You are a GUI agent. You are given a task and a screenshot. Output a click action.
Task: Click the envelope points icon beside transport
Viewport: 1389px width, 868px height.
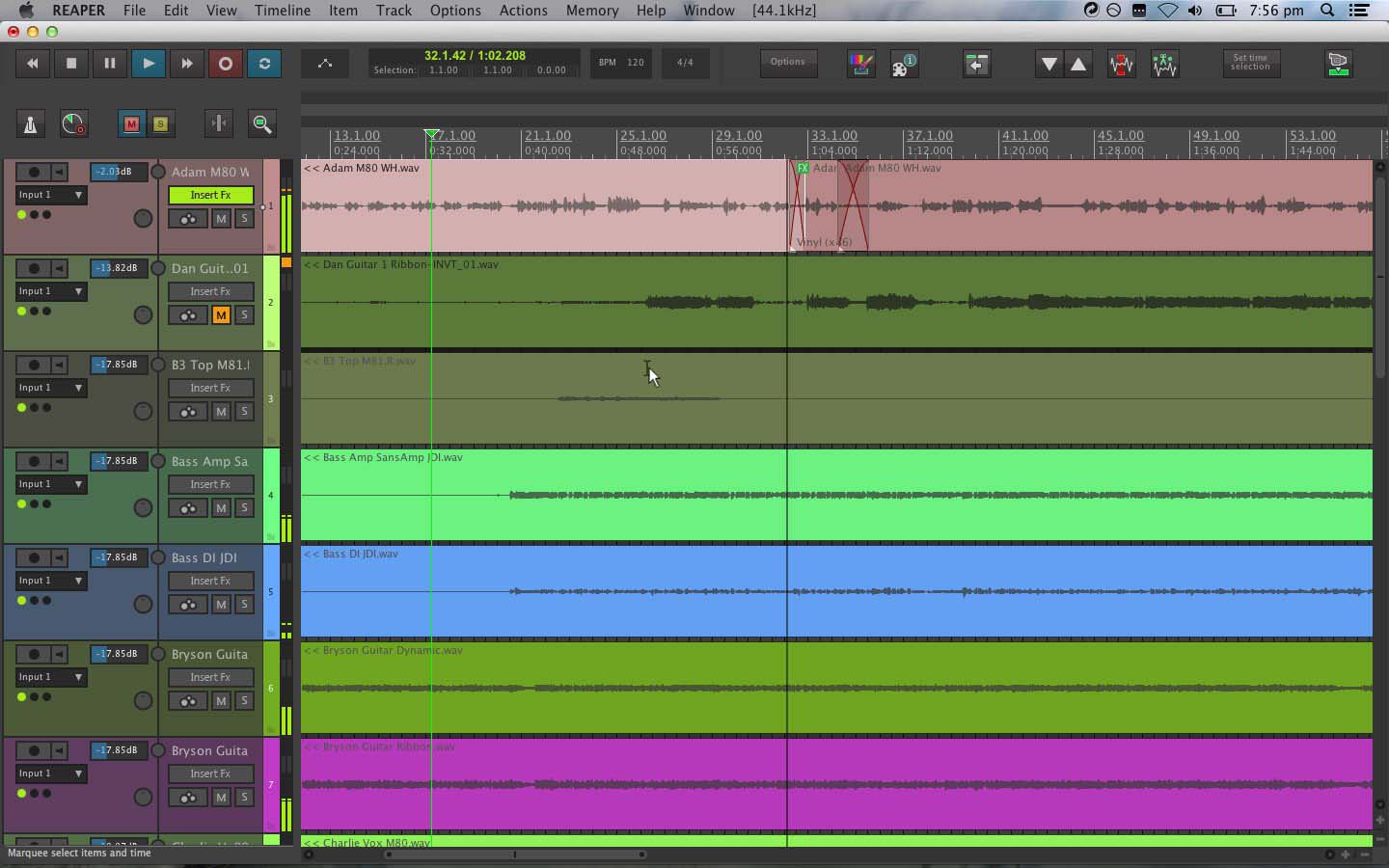pos(325,64)
